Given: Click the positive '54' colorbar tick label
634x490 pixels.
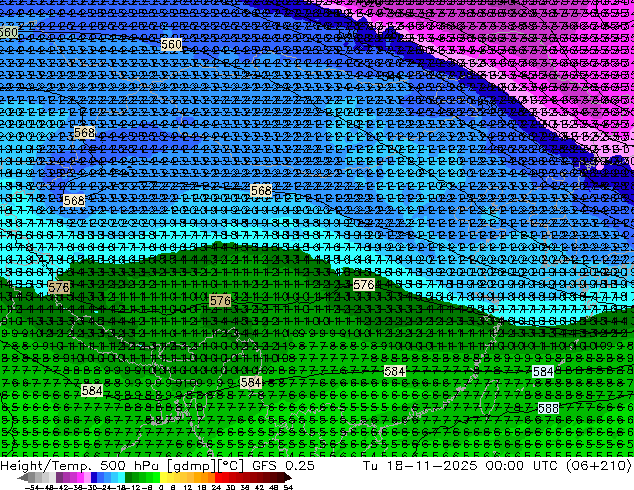Looking at the screenshot, I should pos(288,487).
